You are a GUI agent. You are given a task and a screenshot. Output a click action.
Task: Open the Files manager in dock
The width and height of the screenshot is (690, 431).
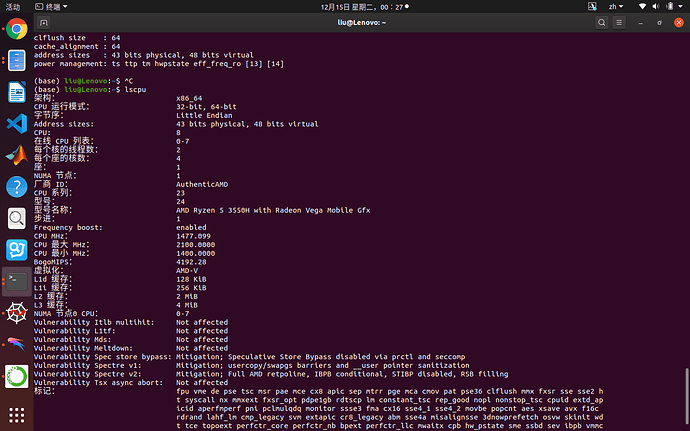tap(17, 60)
